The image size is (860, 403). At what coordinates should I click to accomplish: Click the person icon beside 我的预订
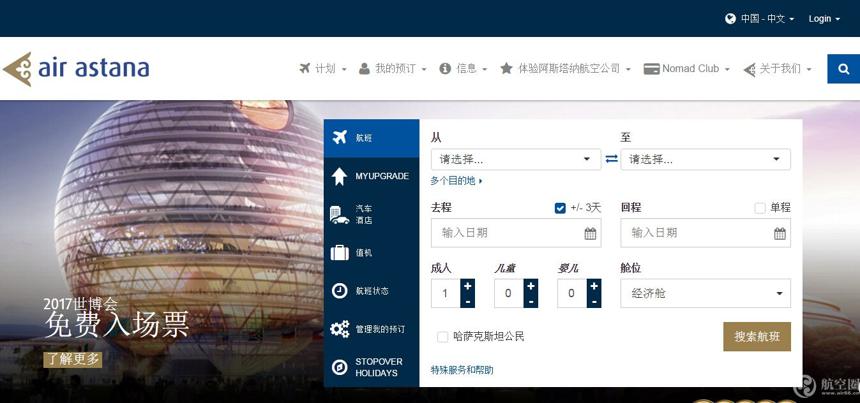364,69
